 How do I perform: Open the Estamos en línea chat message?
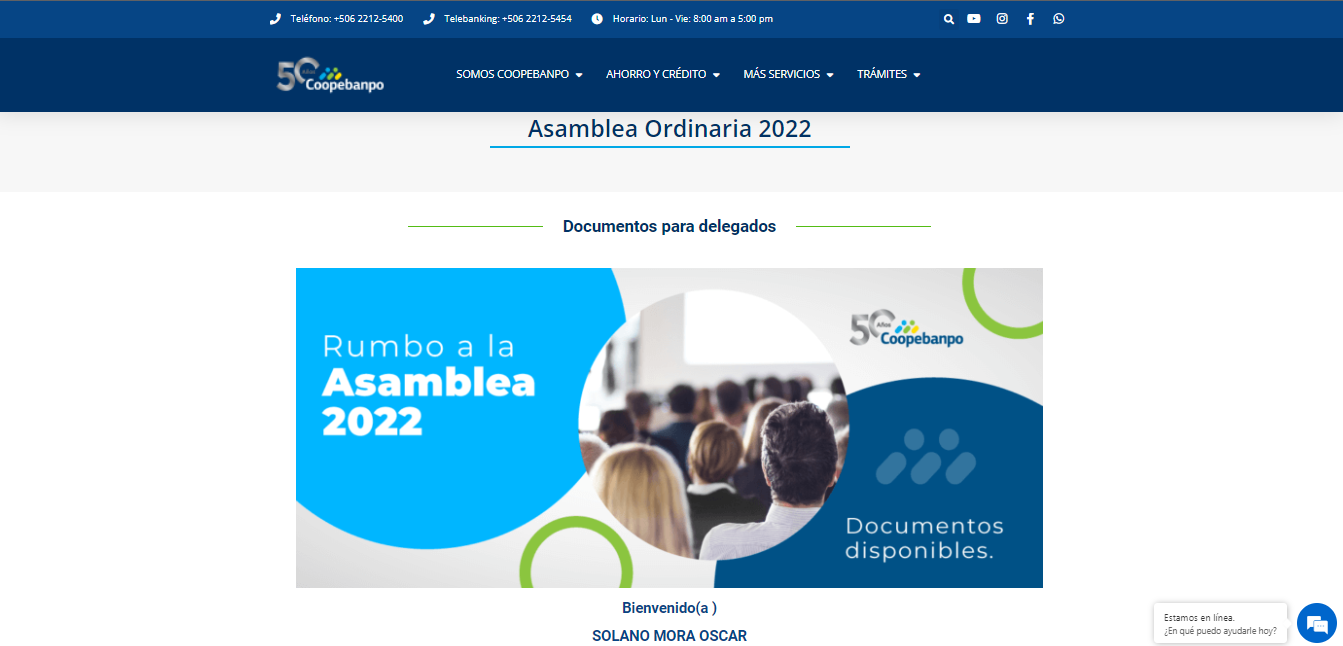click(1220, 624)
